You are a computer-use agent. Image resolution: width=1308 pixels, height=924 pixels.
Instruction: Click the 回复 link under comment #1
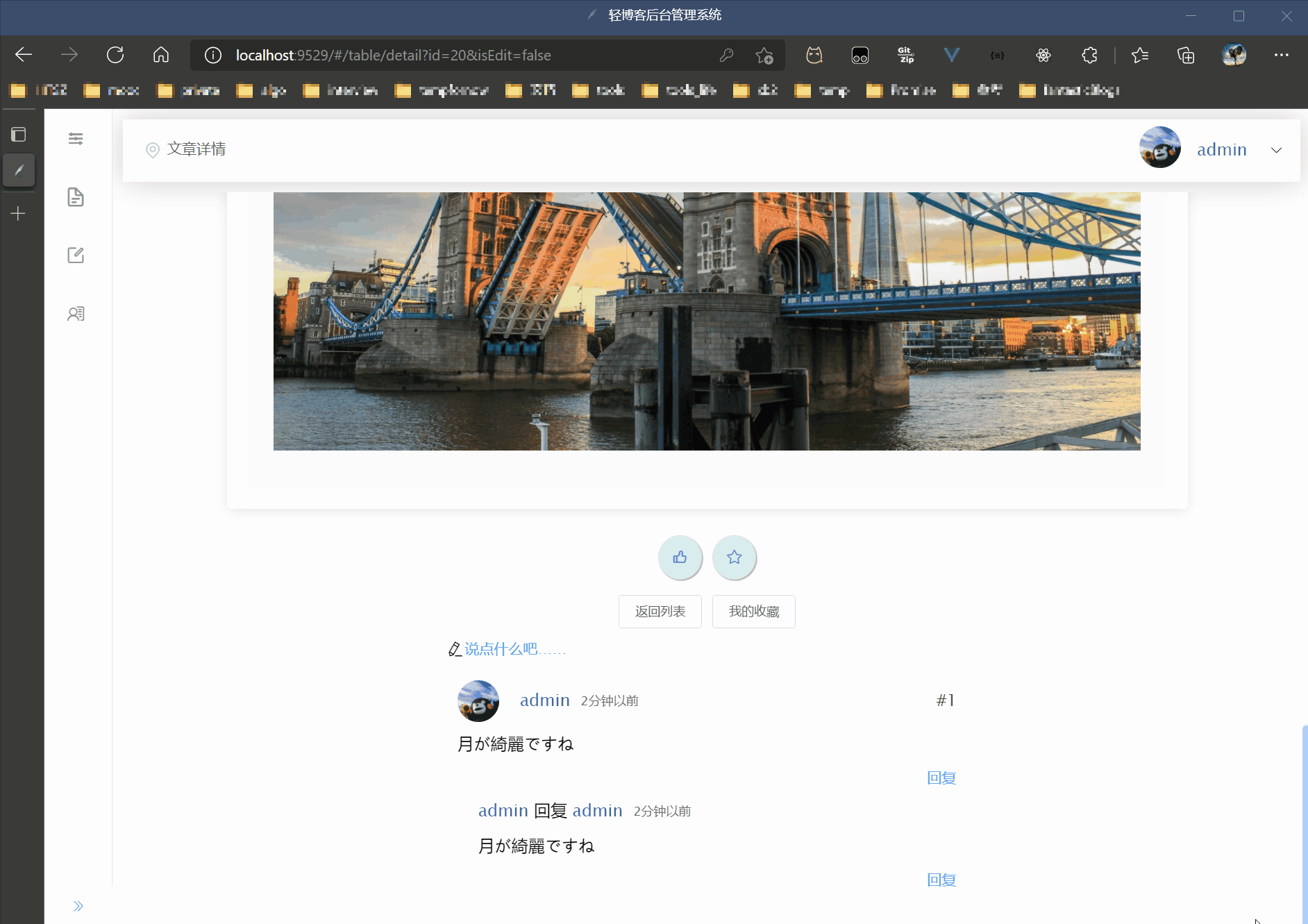[941, 778]
